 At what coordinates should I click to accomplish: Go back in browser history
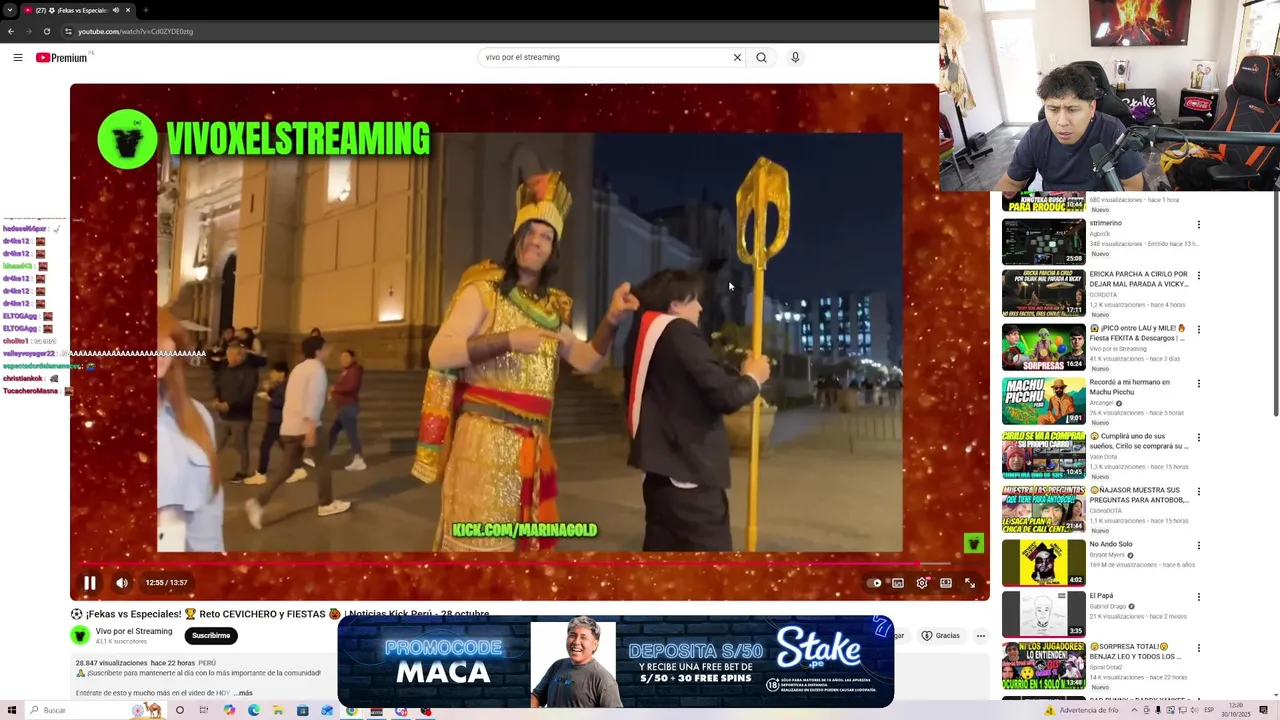(11, 31)
